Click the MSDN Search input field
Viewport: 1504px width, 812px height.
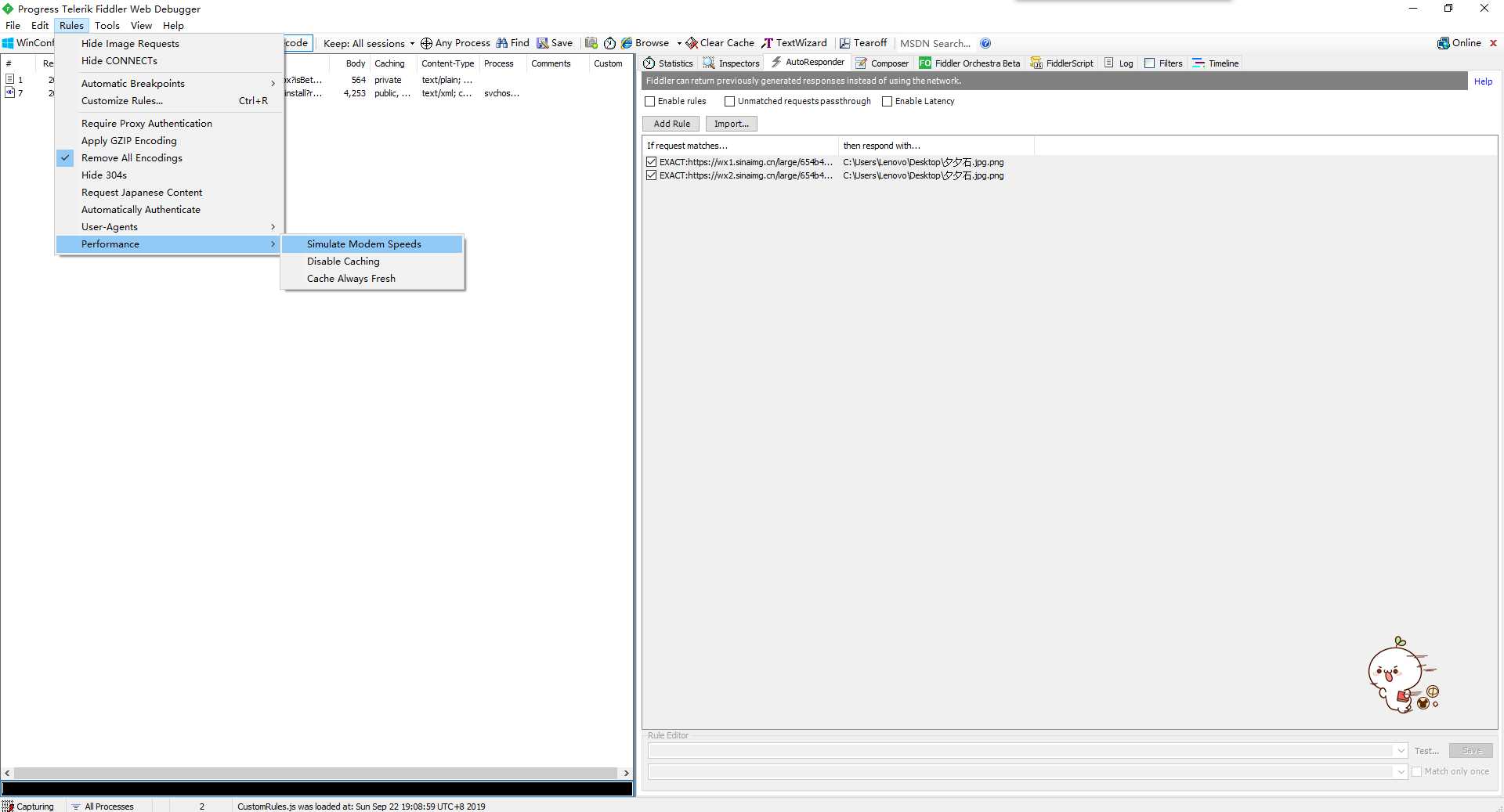(x=935, y=43)
